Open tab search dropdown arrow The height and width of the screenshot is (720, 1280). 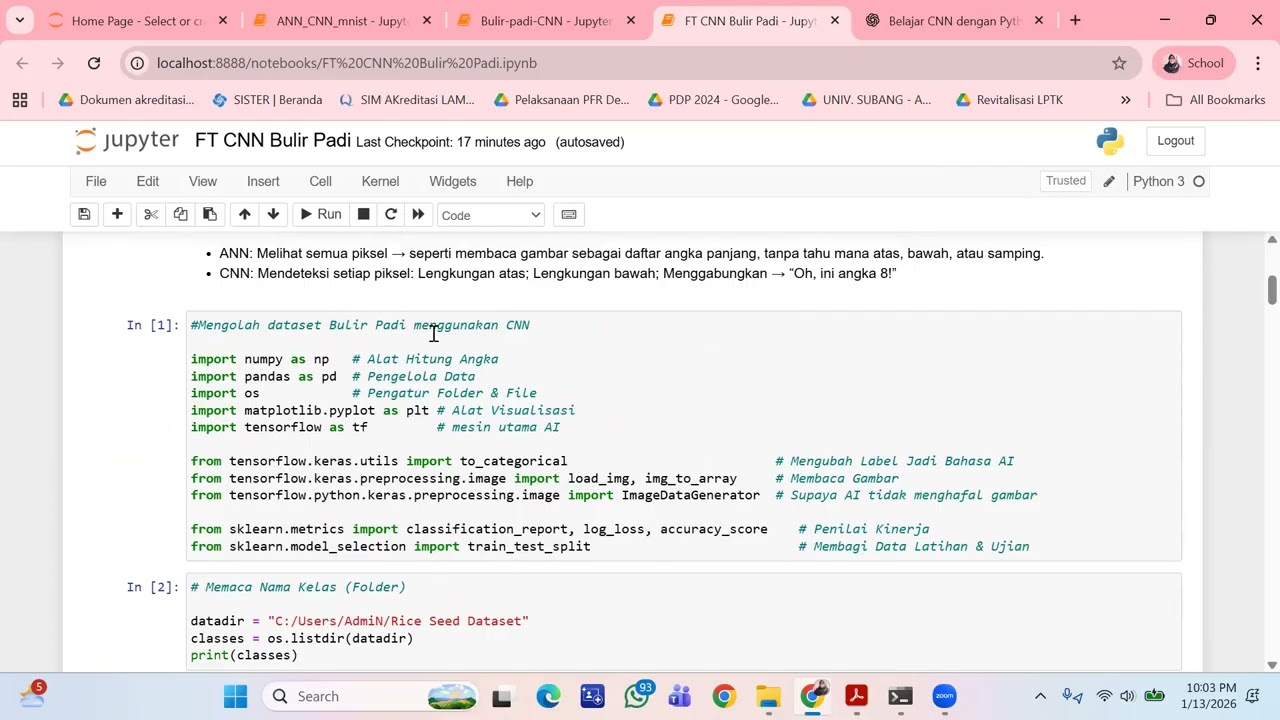tap(19, 20)
